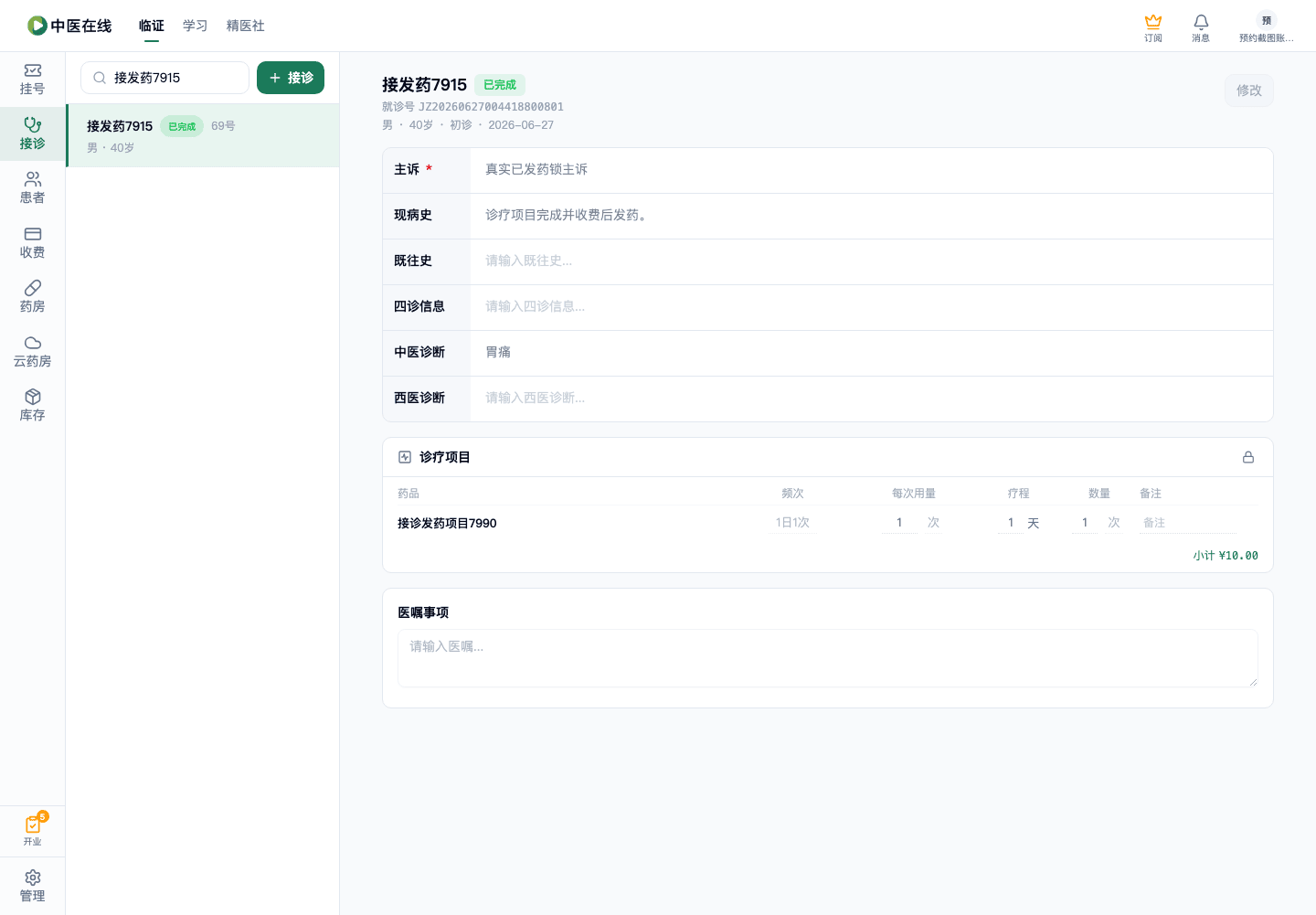This screenshot has width=1316, height=915.
Task: Open the 预约截图账 account avatar
Action: (x=1266, y=27)
